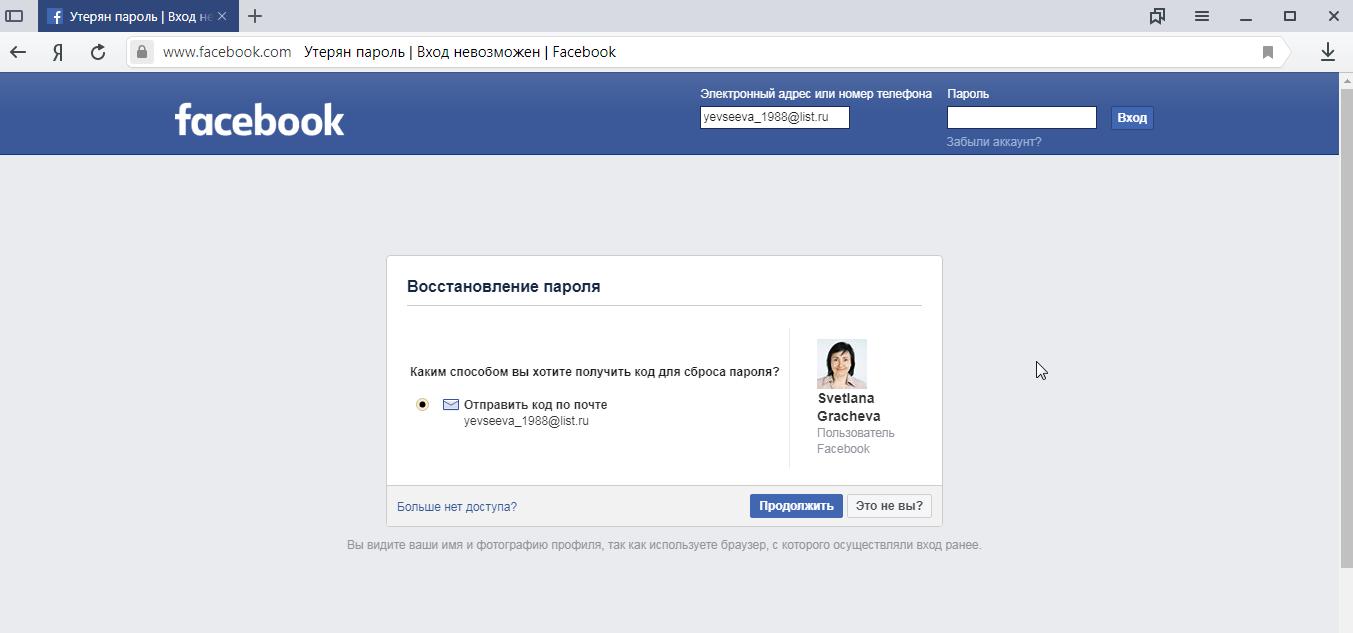Click the Восстановление пароля heading
This screenshot has width=1353, height=633.
tap(504, 287)
